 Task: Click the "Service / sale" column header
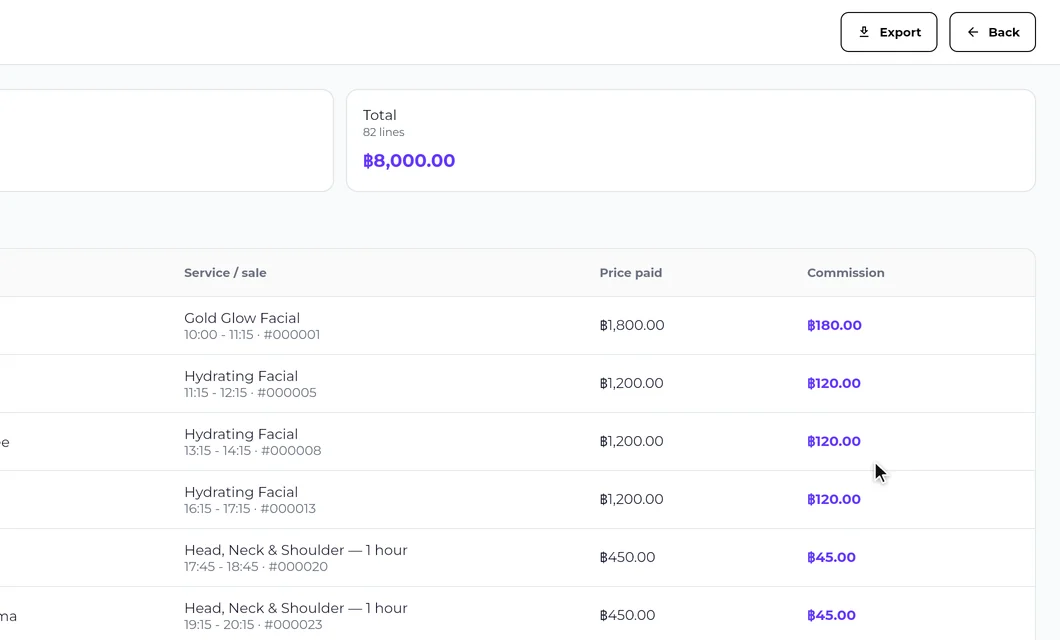click(225, 273)
